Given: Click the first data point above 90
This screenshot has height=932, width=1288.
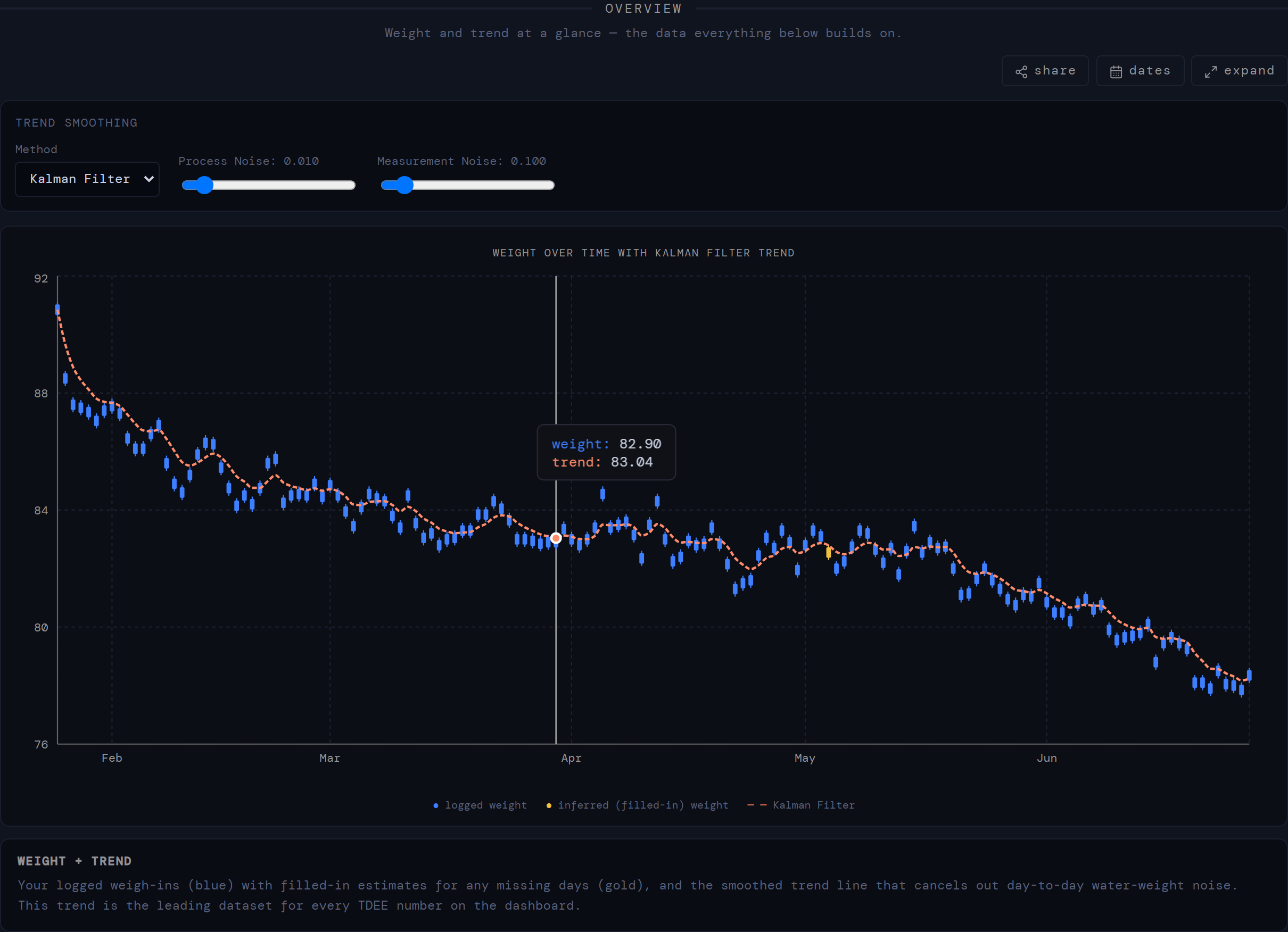Looking at the screenshot, I should (57, 310).
